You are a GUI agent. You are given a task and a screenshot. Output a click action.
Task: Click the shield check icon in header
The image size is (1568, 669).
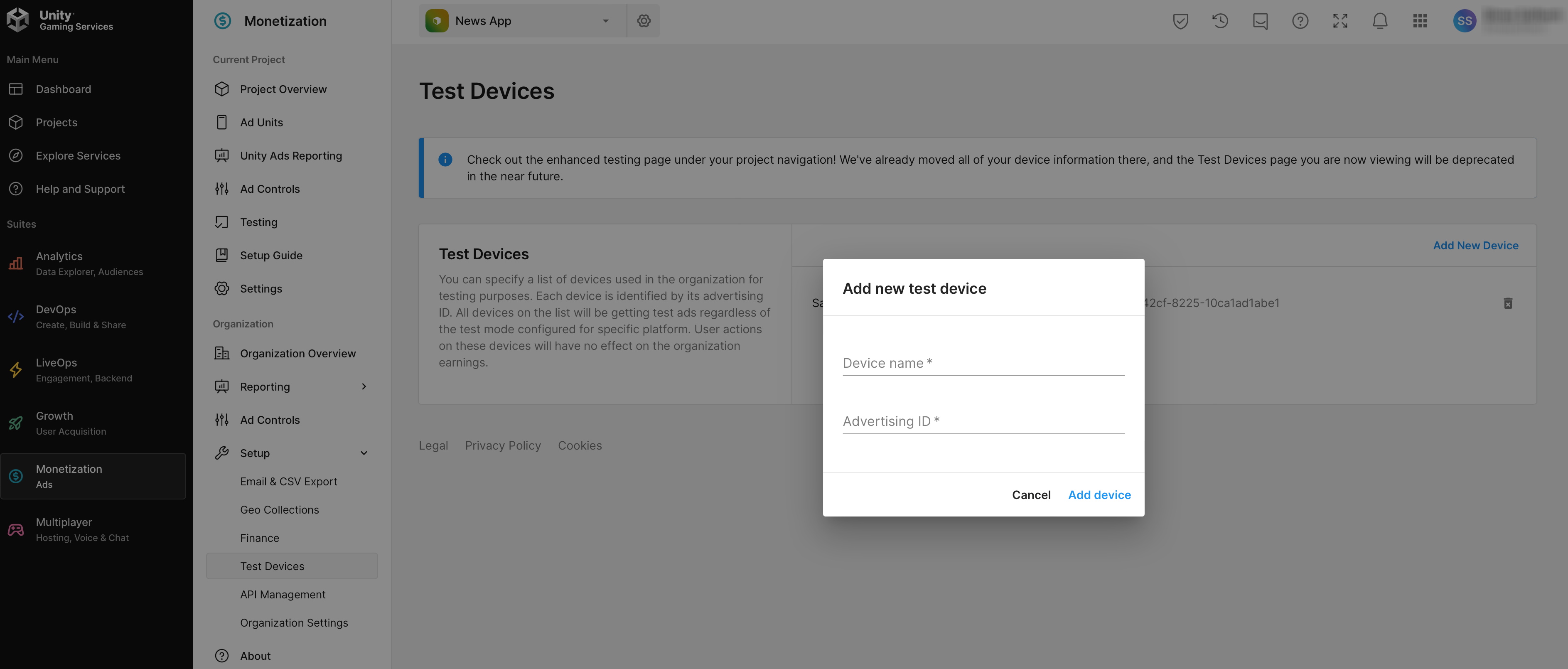coord(1180,21)
